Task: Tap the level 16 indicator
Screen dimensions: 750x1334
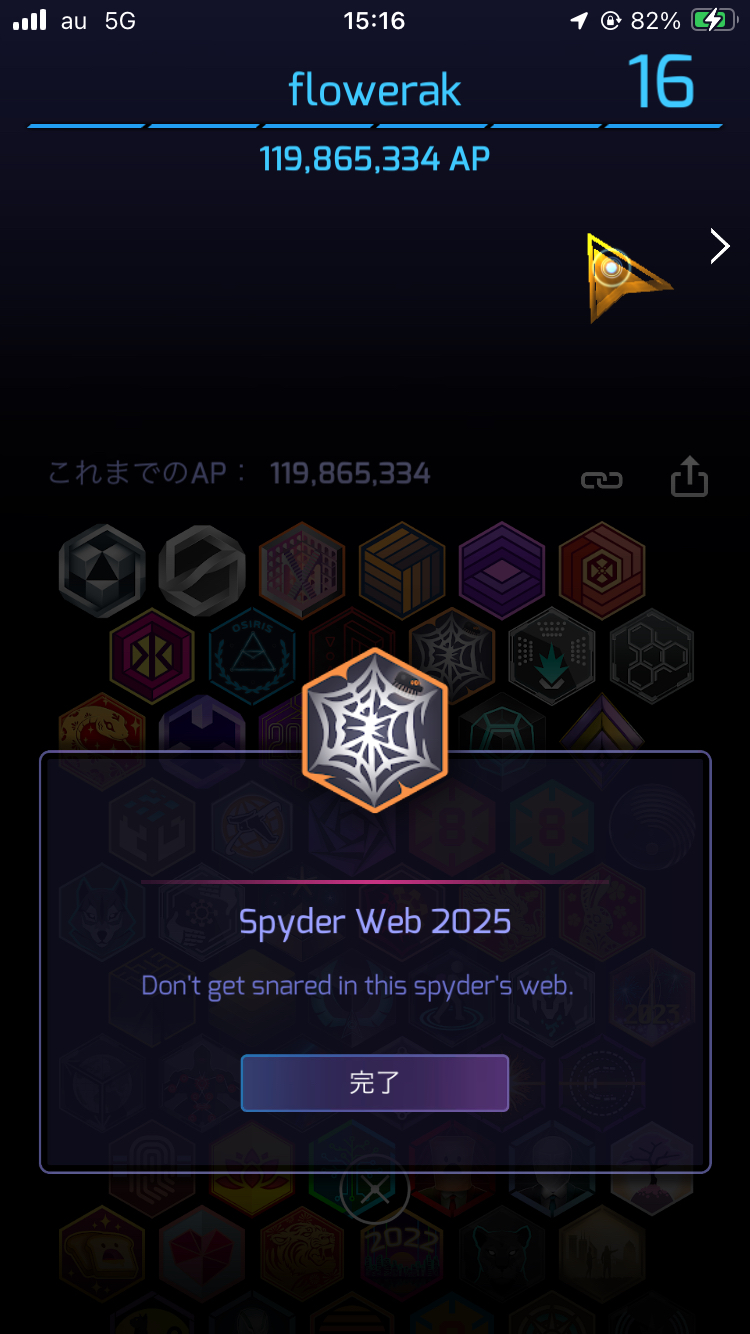Action: (661, 82)
